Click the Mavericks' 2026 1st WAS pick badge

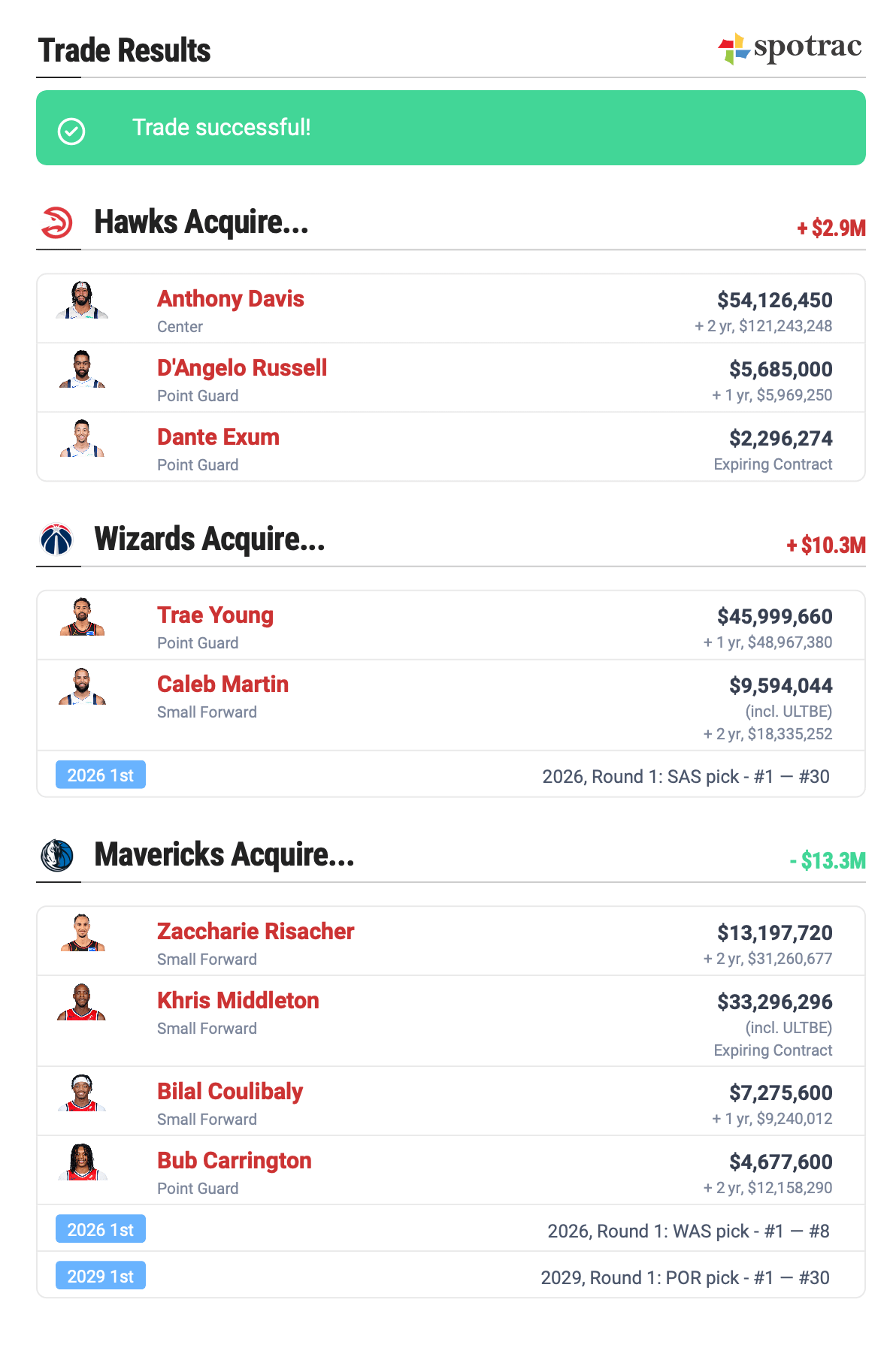101,1230
